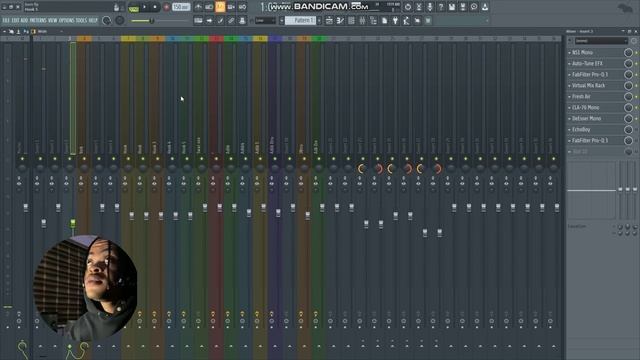This screenshot has height=360, width=640.
Task: Open the NS1 Mono plugin
Action: 582,53
